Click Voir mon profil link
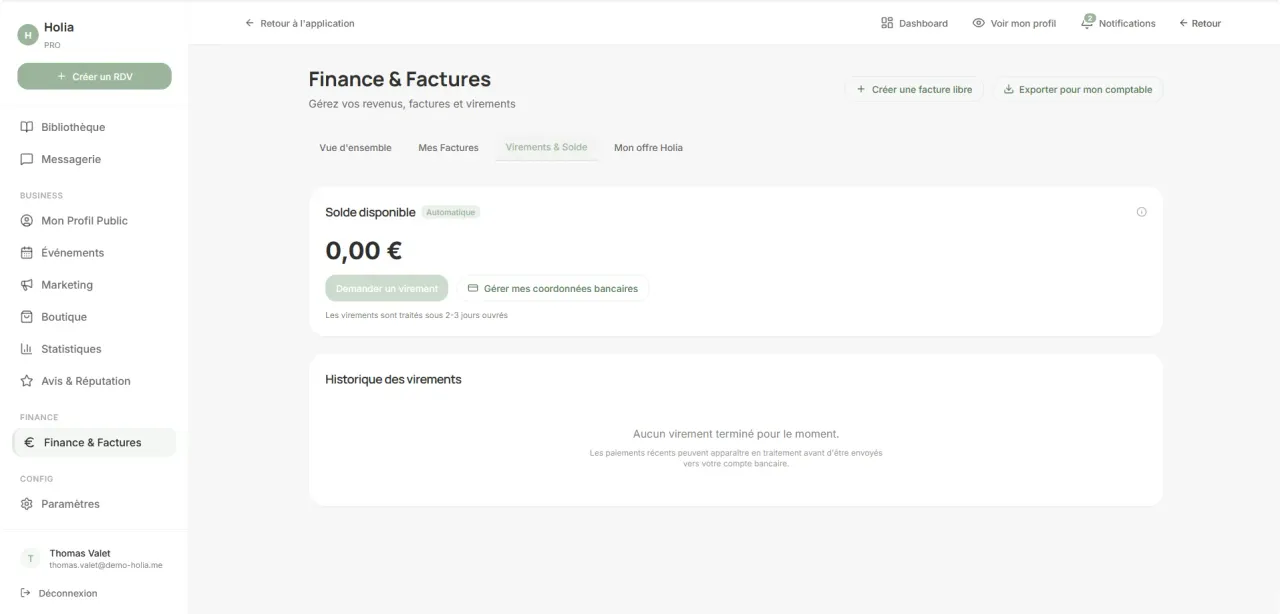Viewport: 1280px width, 614px height. (x=1014, y=23)
